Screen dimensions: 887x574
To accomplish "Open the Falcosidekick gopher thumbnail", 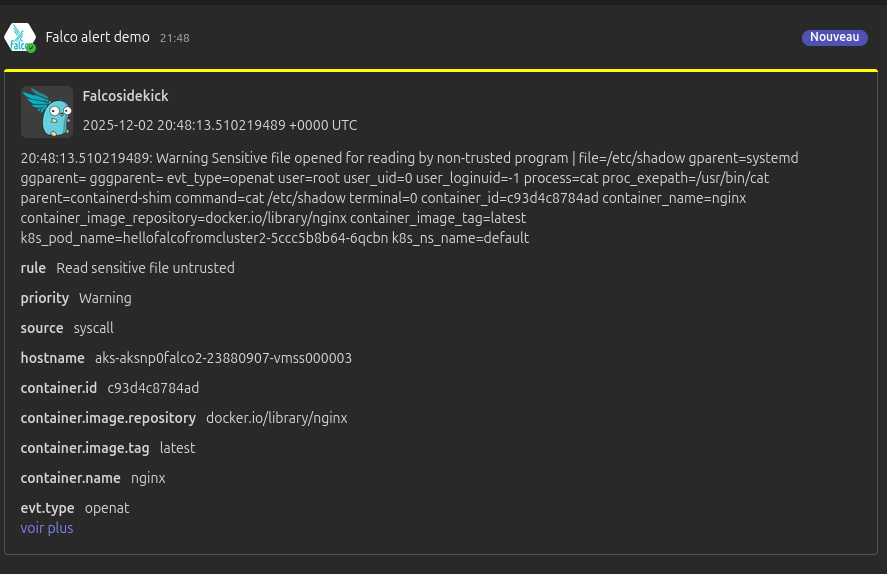I will click(x=47, y=111).
